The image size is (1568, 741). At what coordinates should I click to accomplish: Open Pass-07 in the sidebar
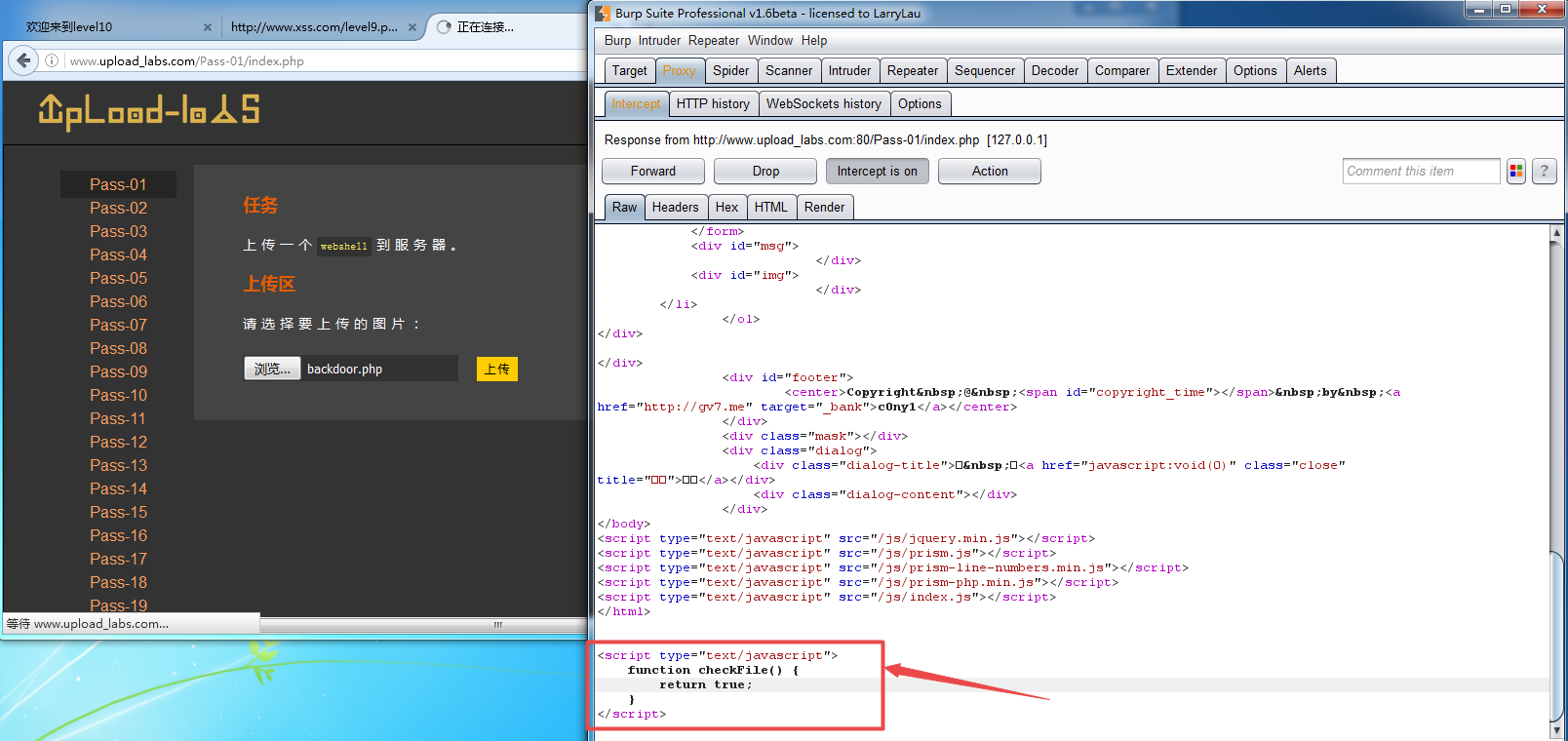tap(118, 325)
